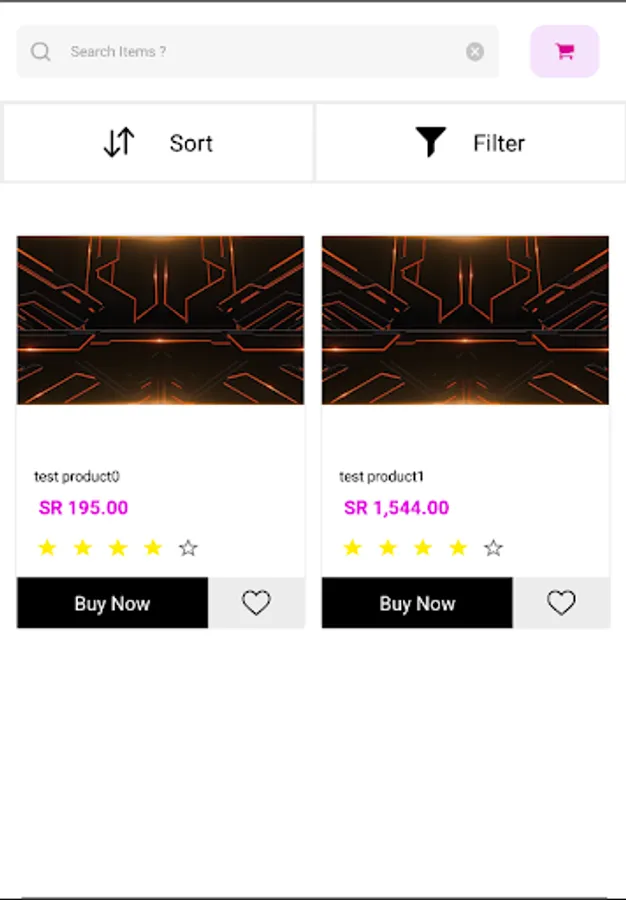Click the SR 1,544.00 price label
Screen dimensions: 626x900
click(x=396, y=507)
